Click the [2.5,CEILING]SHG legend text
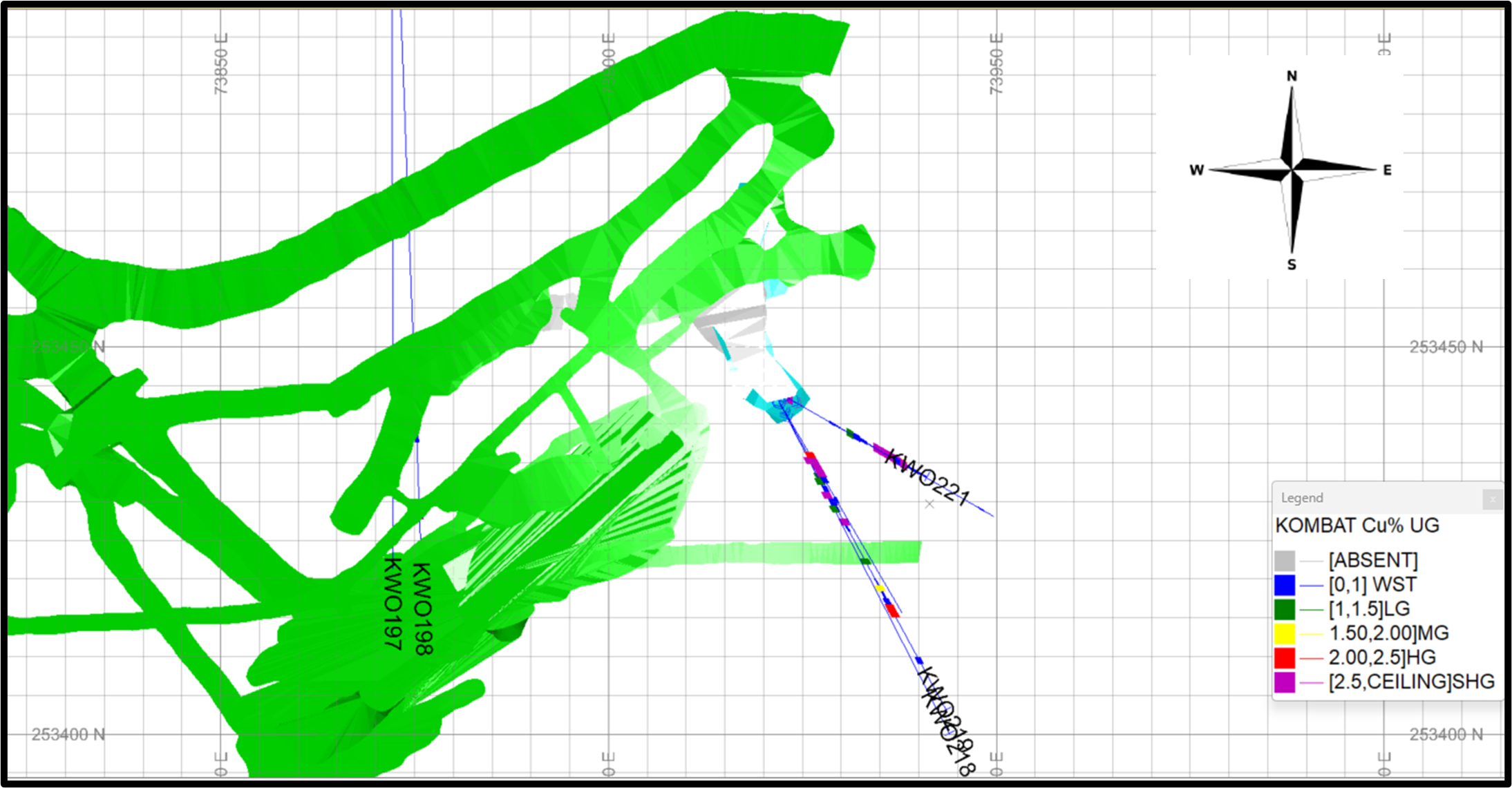The height and width of the screenshot is (788, 1512). coord(1411,682)
